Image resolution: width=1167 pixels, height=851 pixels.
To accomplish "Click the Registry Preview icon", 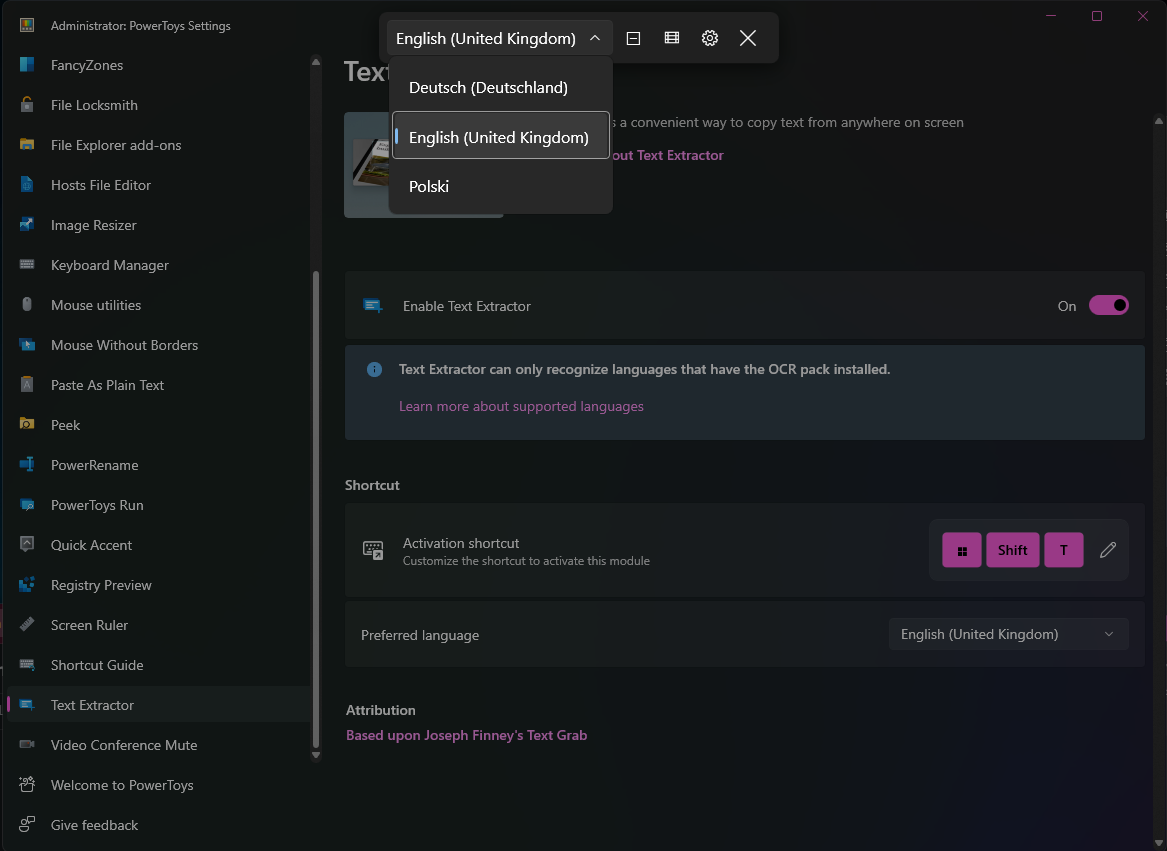I will pyautogui.click(x=27, y=584).
